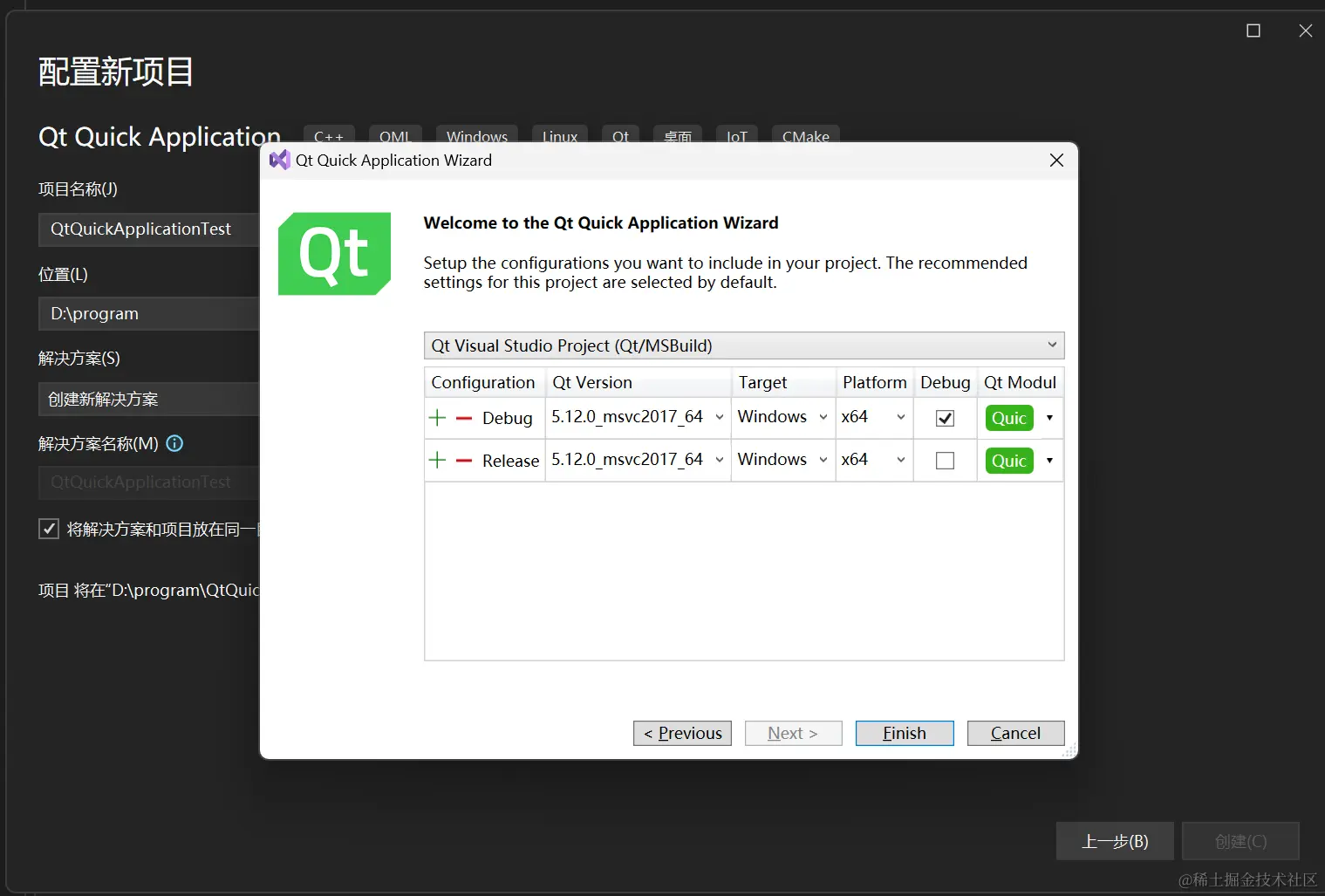1325x896 pixels.
Task: Click the green Quick module tag in Debug row
Action: 1009,418
